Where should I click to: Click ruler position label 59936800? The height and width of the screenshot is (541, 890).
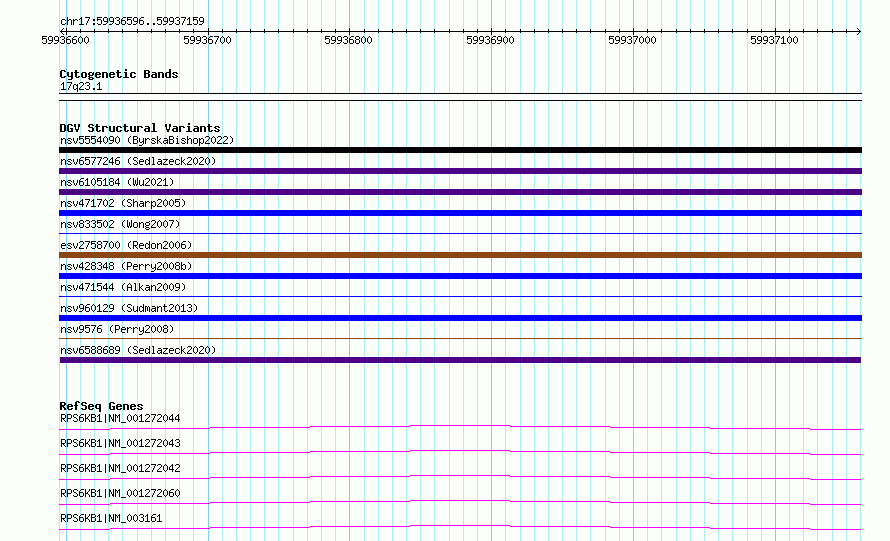349,40
